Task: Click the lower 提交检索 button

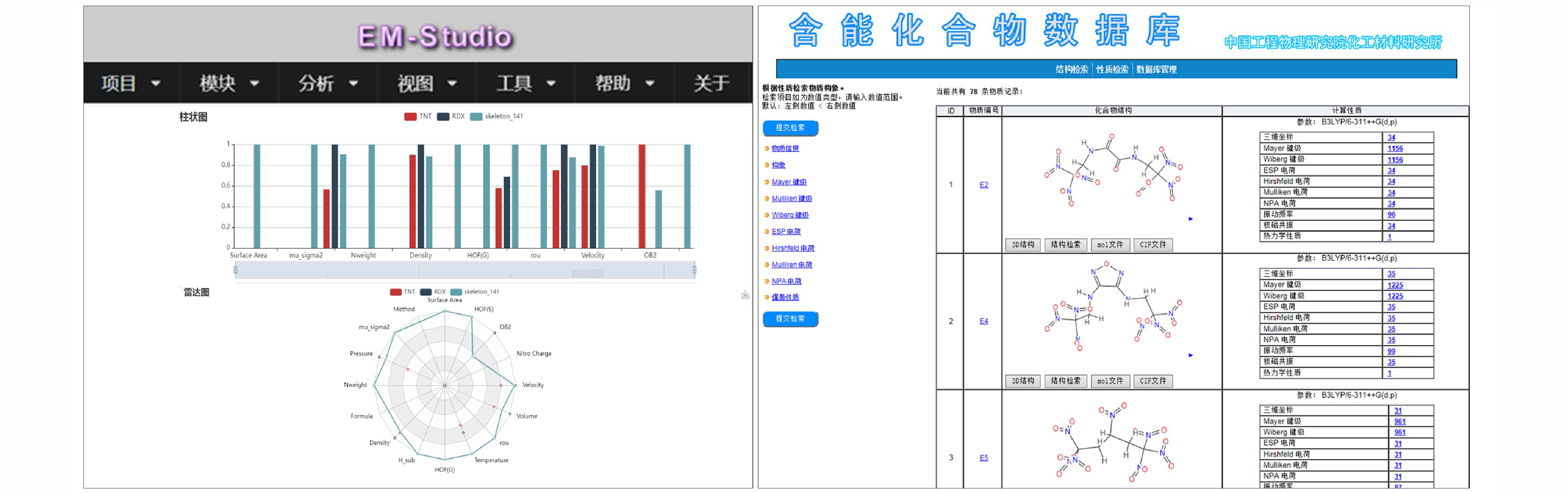Action: tap(790, 319)
